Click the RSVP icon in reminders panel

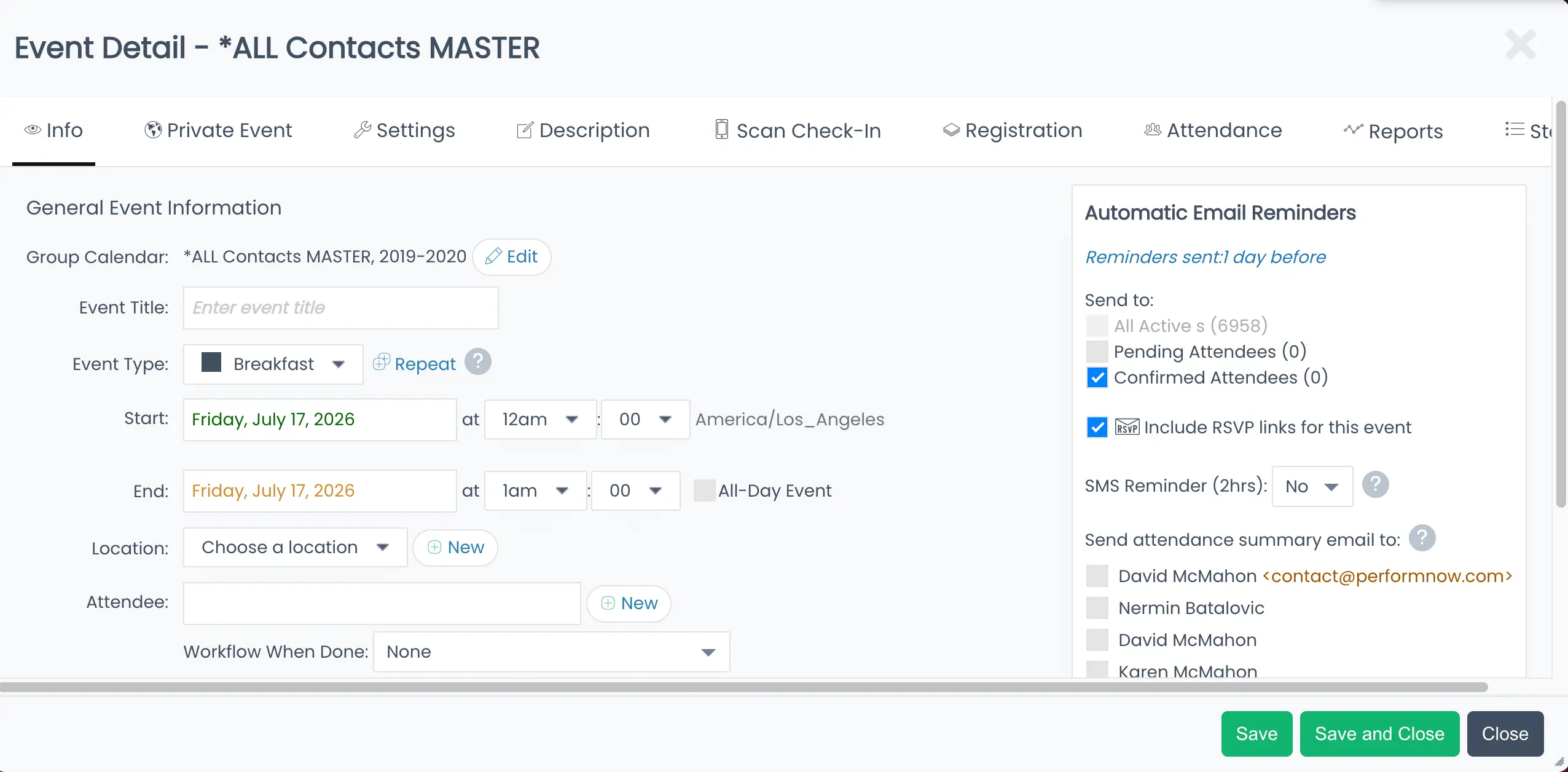click(x=1127, y=427)
